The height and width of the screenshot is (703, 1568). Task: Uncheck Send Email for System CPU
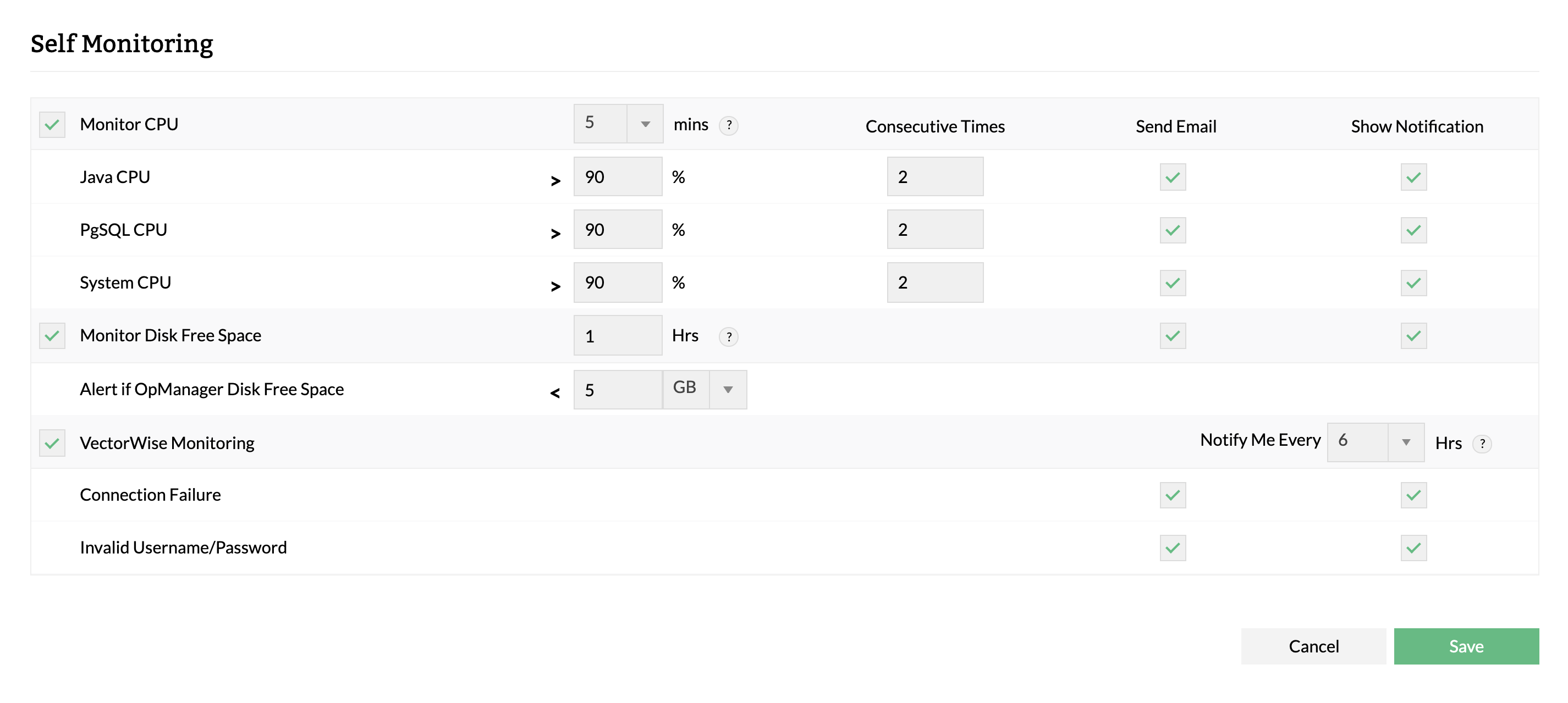tap(1173, 283)
